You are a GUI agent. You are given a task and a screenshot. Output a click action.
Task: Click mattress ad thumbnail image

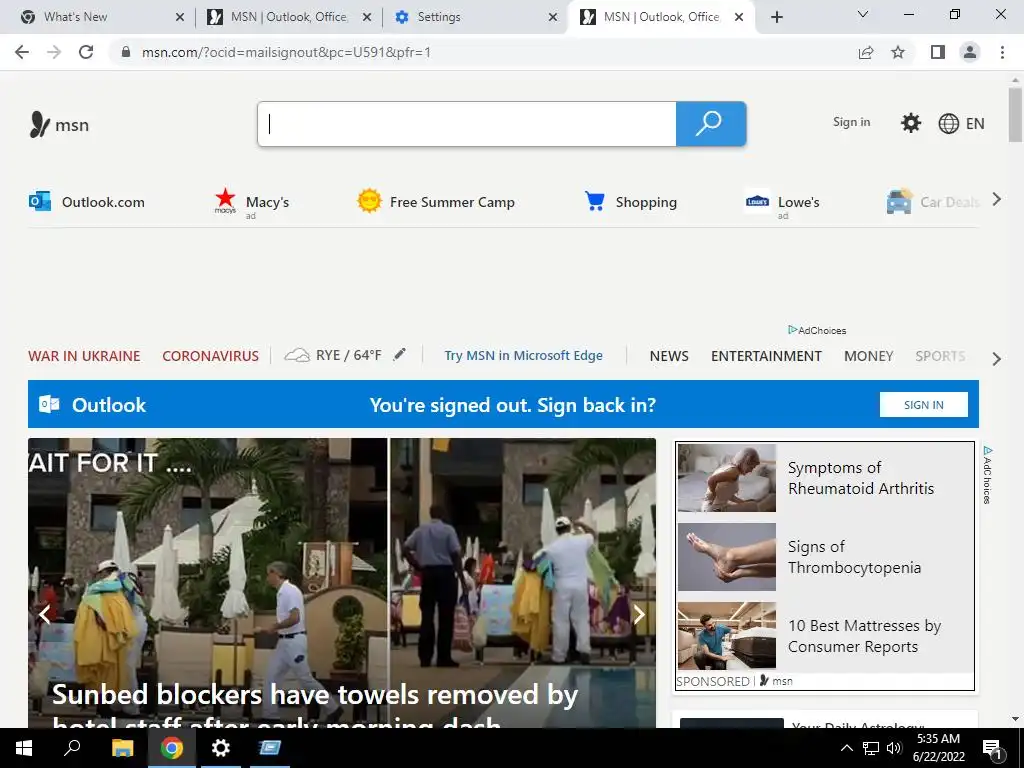coord(727,635)
